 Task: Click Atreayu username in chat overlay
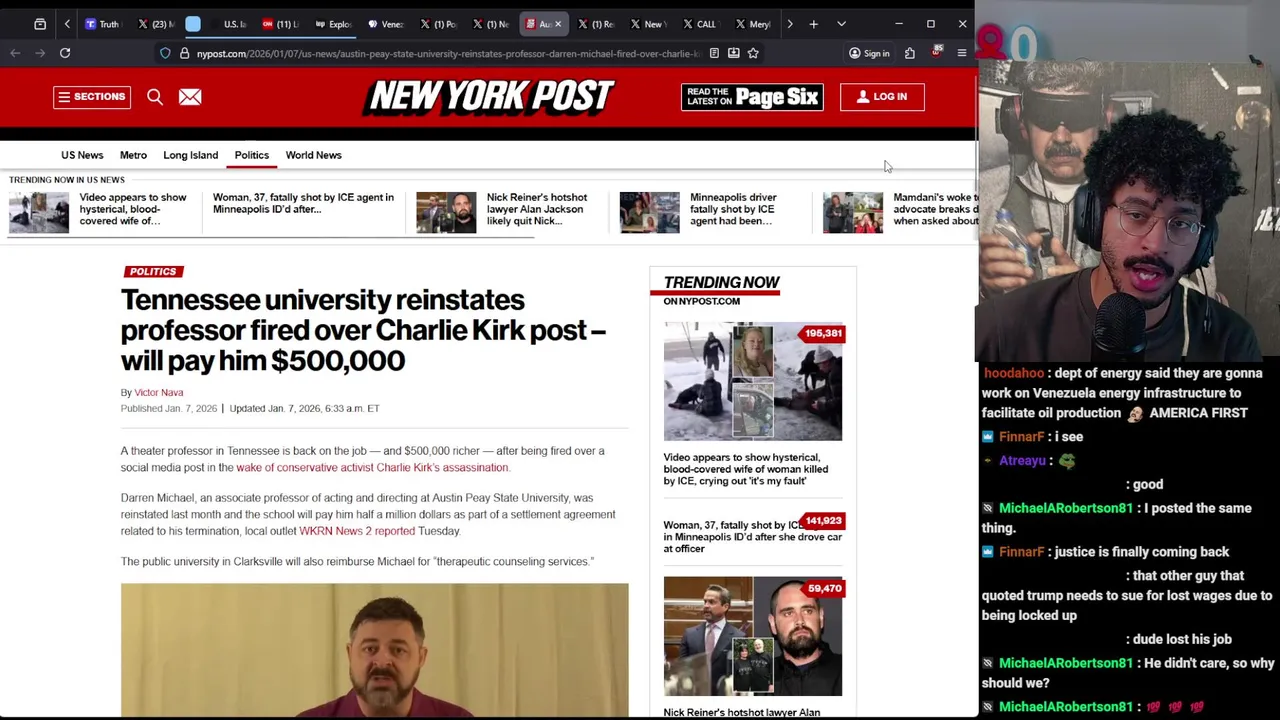(x=1022, y=461)
